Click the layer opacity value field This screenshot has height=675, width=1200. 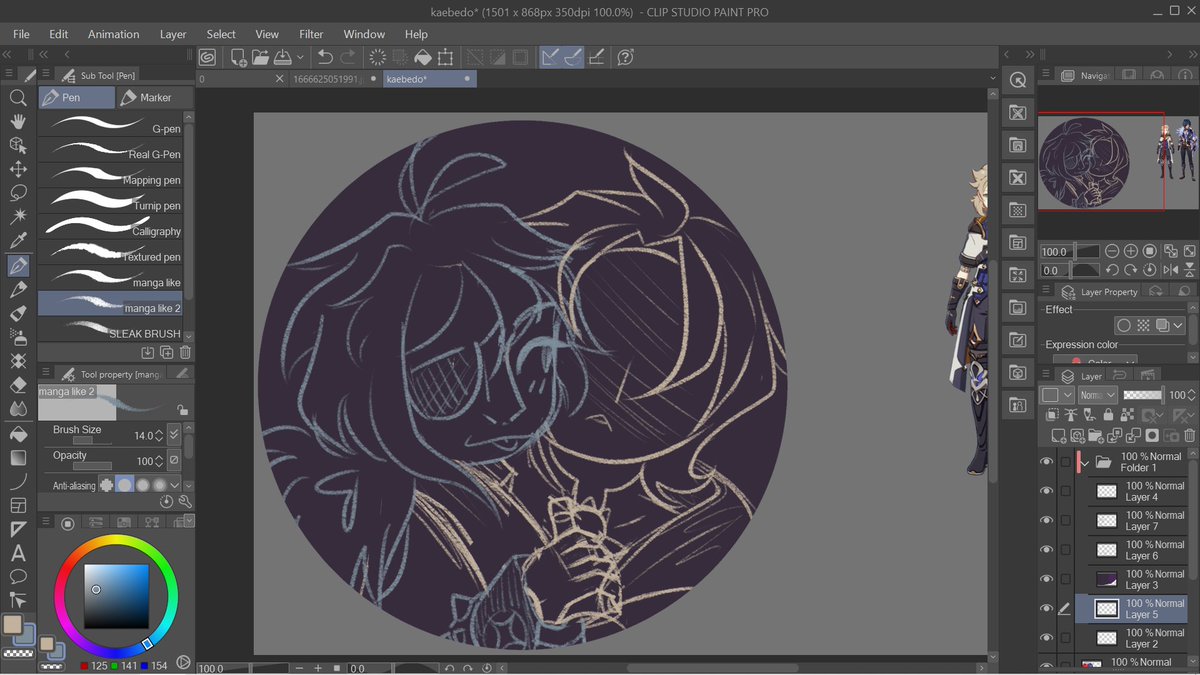click(1178, 395)
